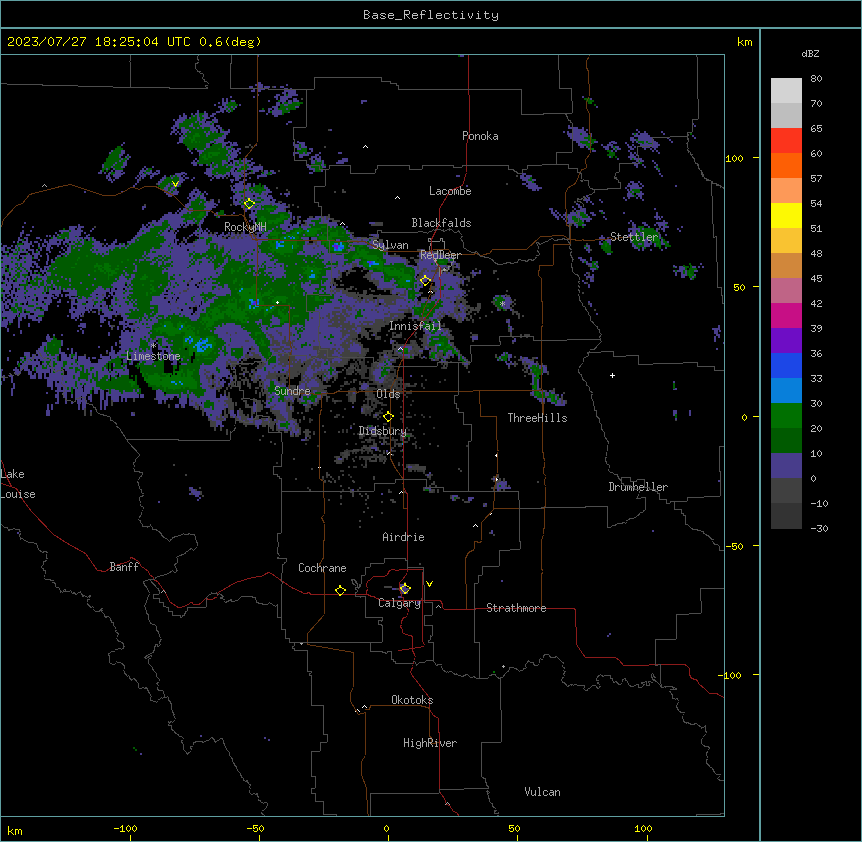This screenshot has height=842, width=862.
Task: Click the RedDeer city label
Action: 440,255
